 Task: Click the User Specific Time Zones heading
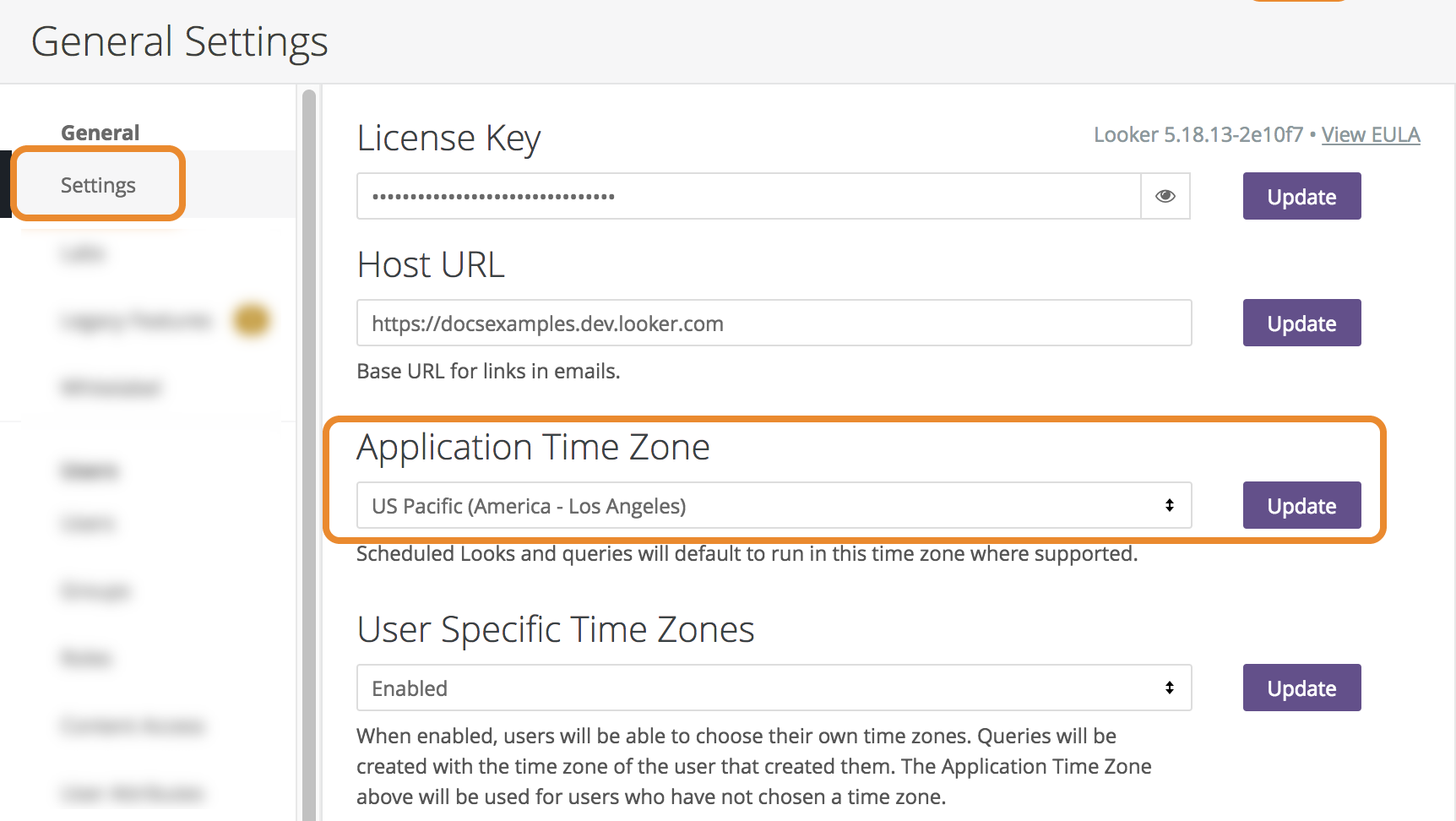coord(556,630)
